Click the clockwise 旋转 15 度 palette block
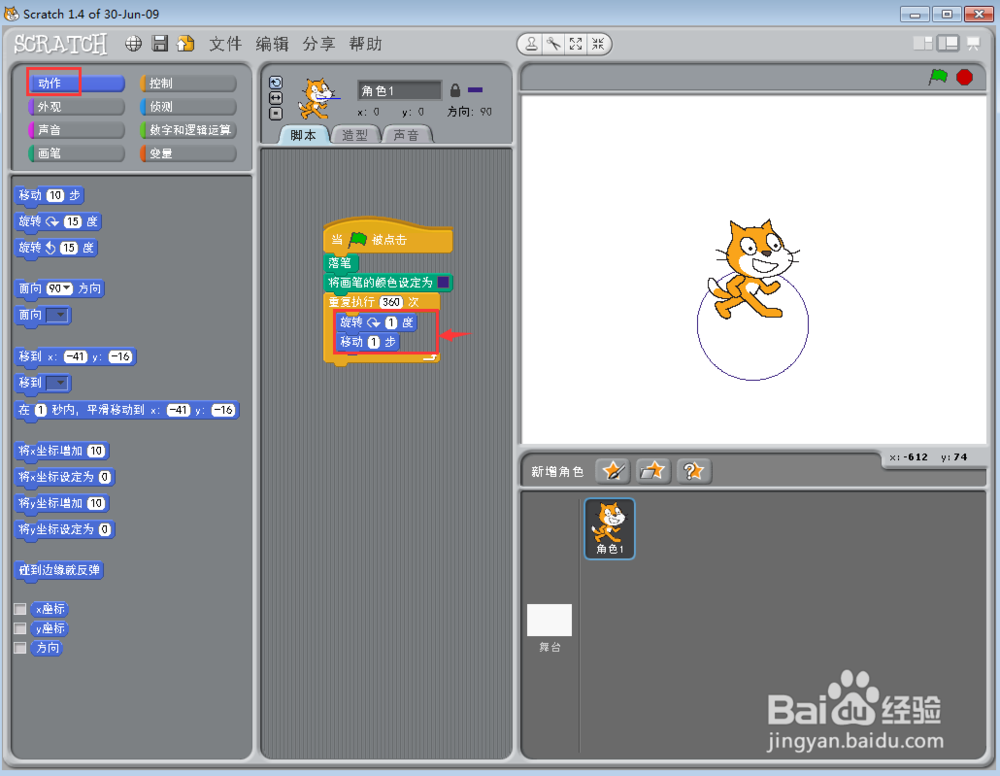Image resolution: width=1000 pixels, height=776 pixels. point(58,222)
